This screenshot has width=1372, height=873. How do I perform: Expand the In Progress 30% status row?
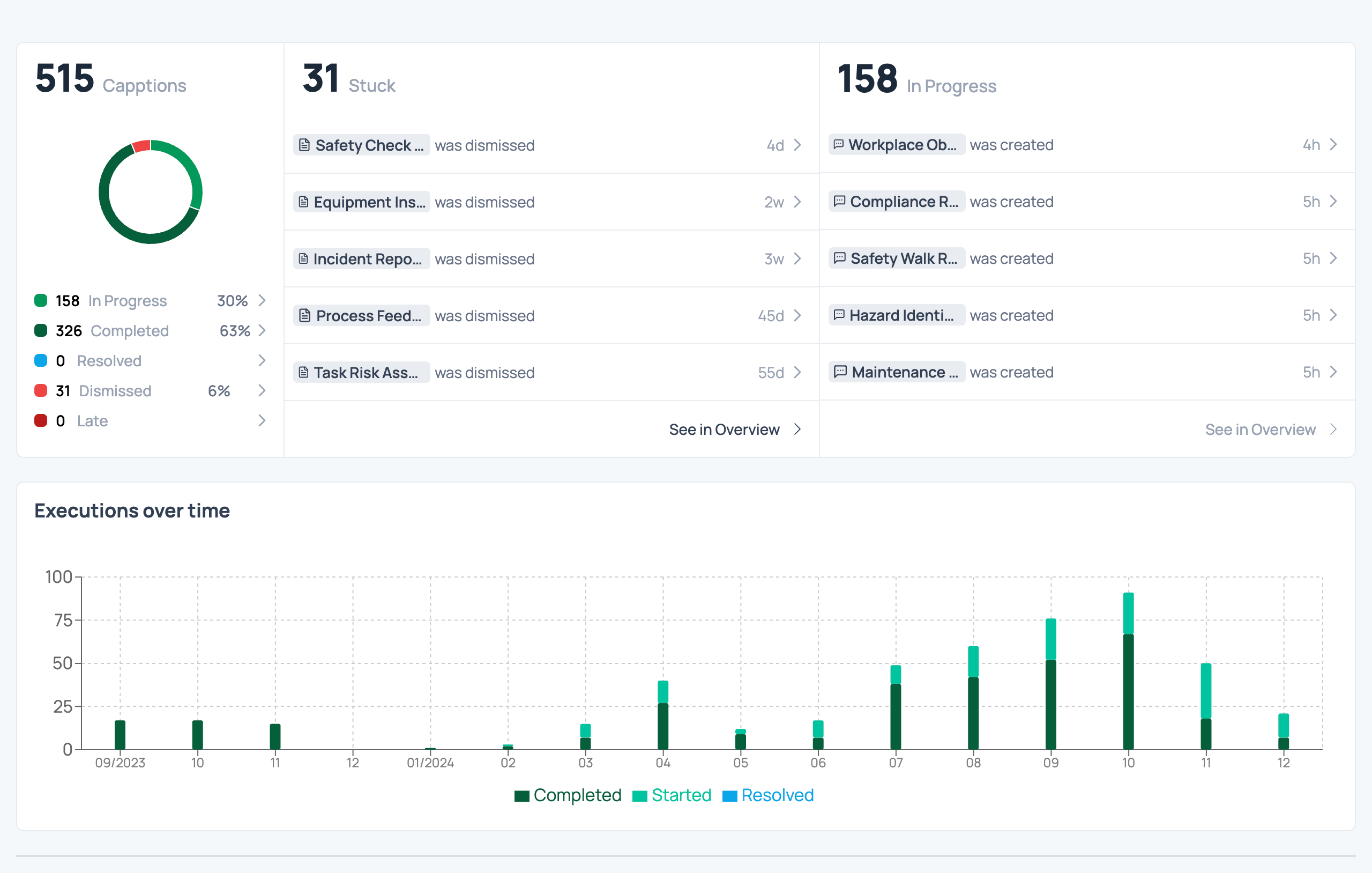[x=262, y=300]
